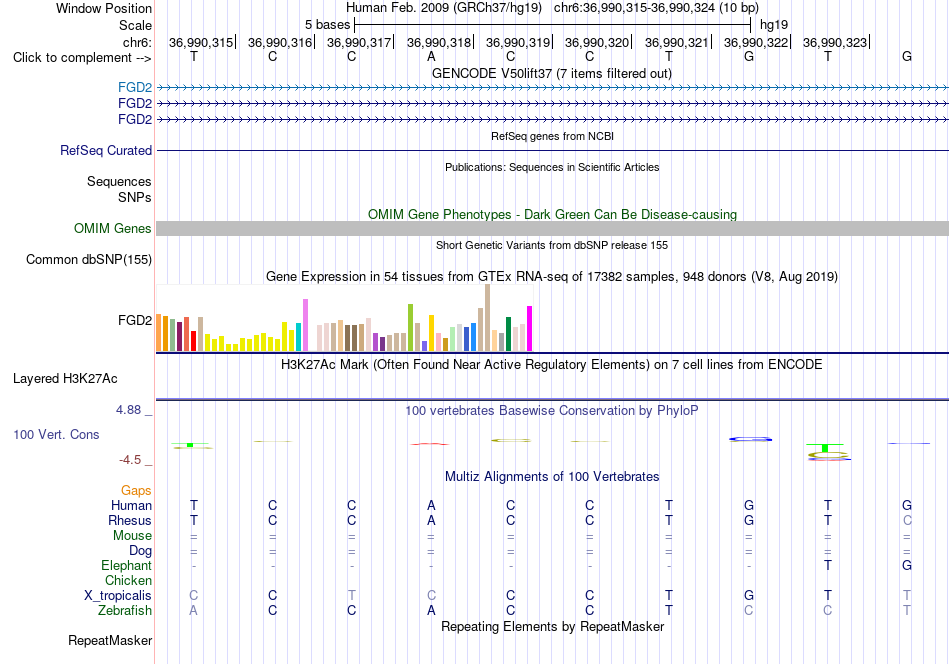Click position label 36,990,323
The image size is (950, 664).
click(835, 42)
